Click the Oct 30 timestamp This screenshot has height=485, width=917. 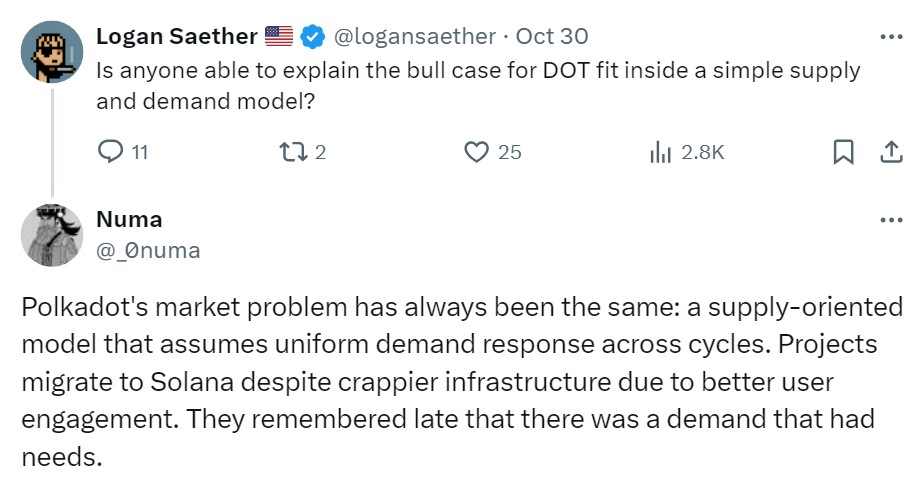[x=552, y=37]
